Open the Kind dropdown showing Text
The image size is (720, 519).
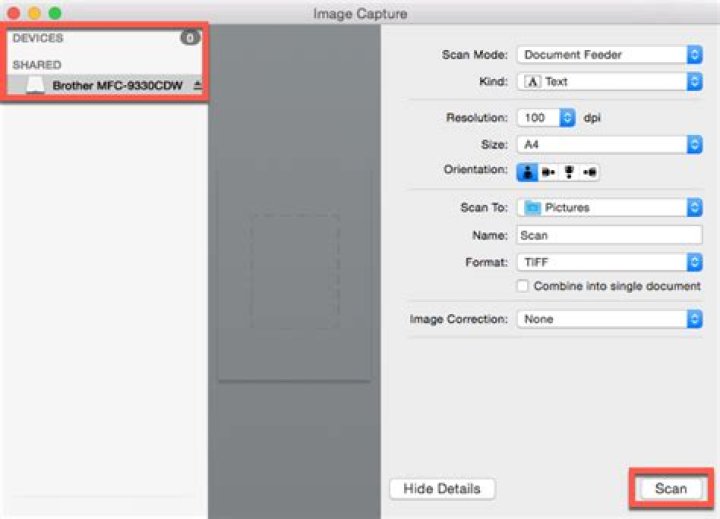[x=609, y=82]
